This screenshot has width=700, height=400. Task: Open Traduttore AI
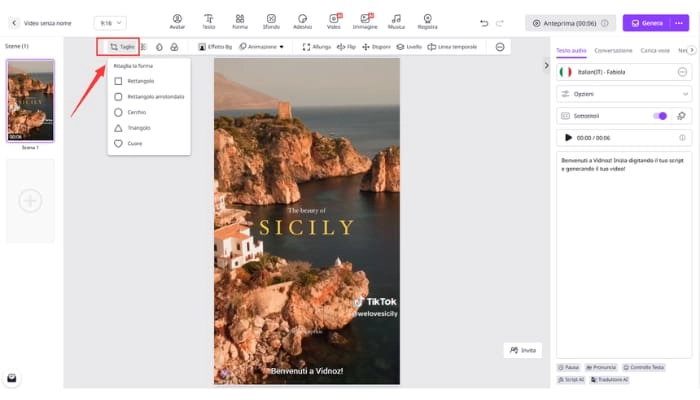(x=609, y=379)
